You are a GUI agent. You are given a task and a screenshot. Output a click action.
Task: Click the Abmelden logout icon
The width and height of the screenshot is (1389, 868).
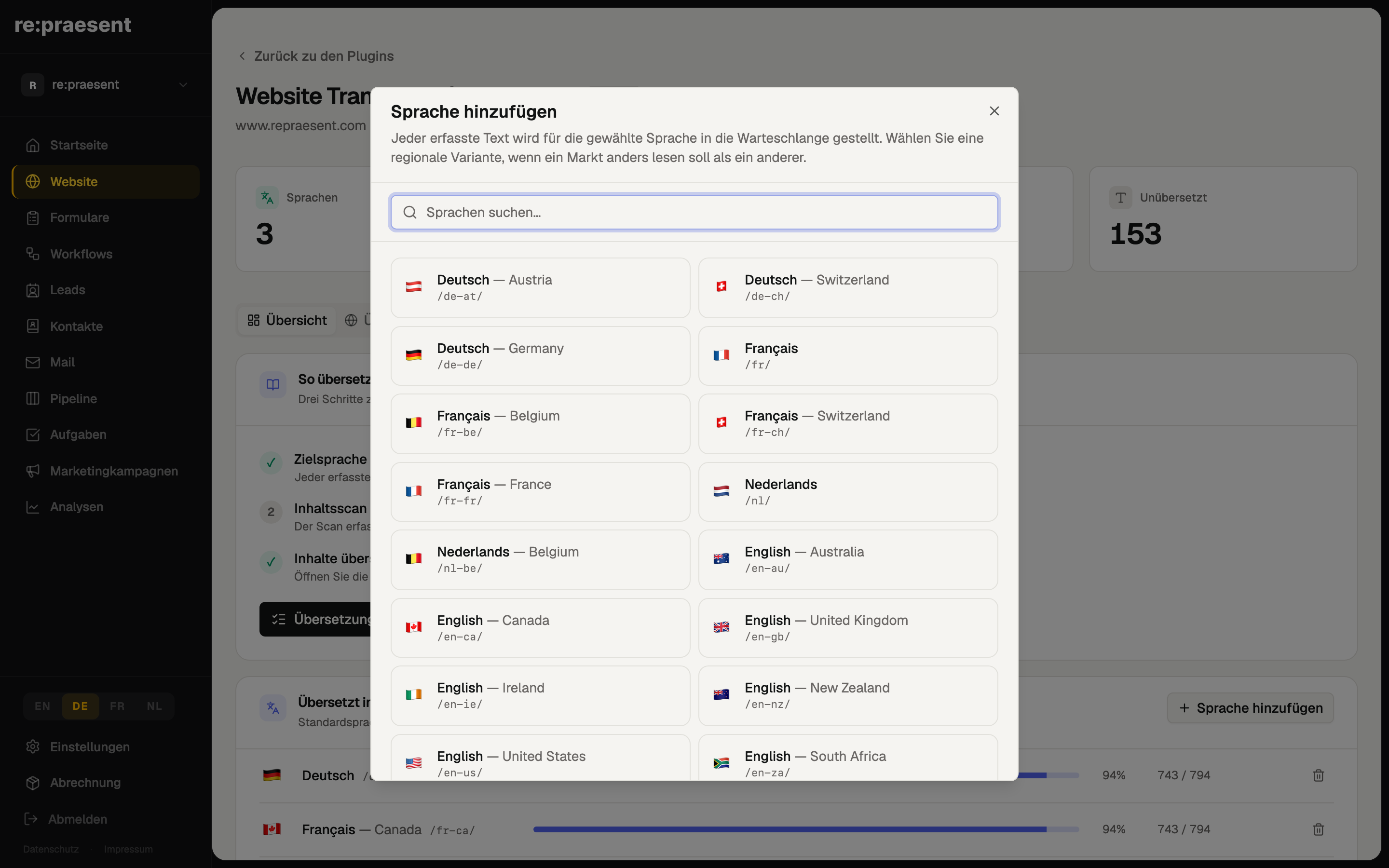tap(31, 819)
